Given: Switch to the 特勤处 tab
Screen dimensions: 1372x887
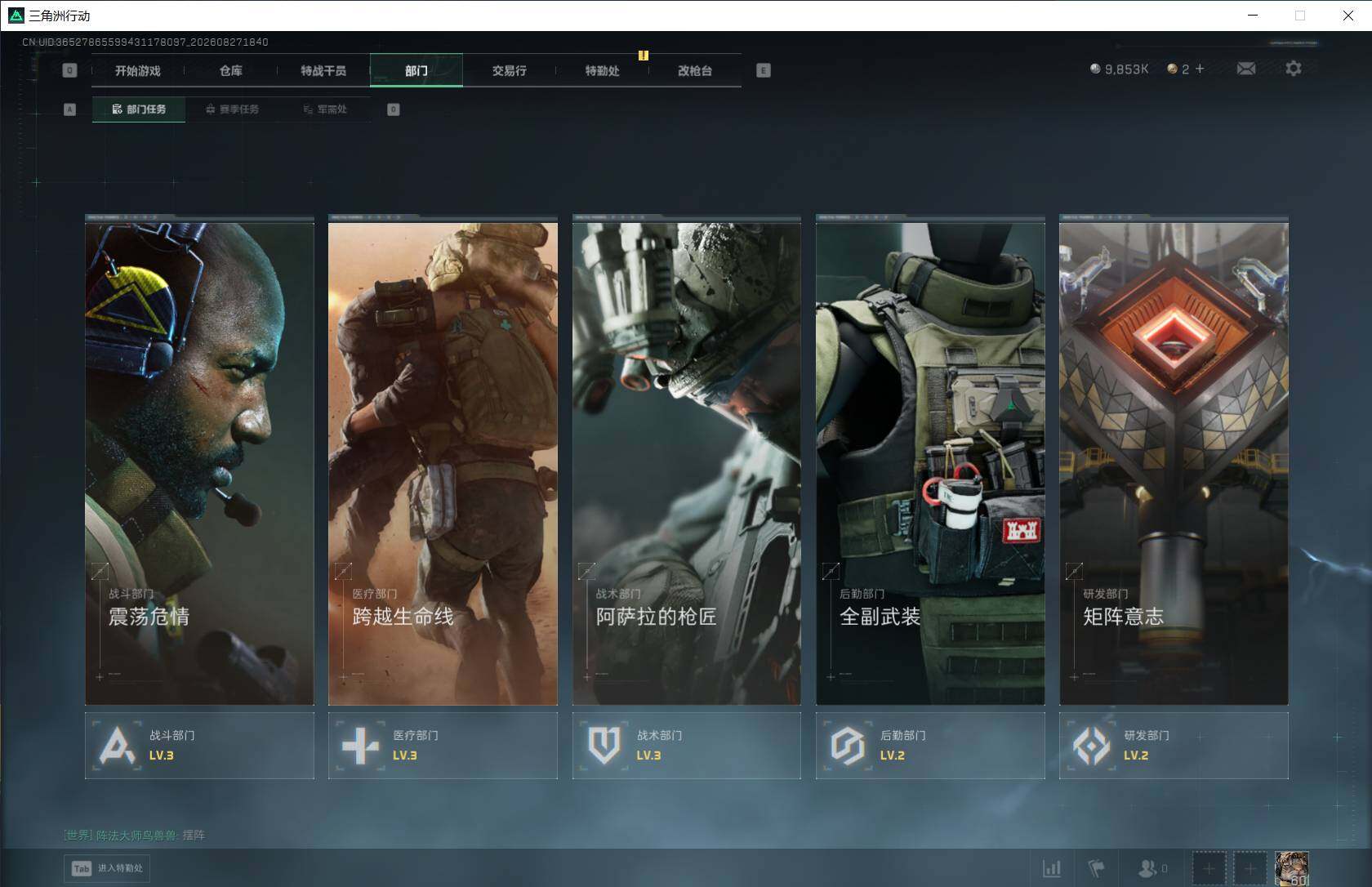Looking at the screenshot, I should [x=602, y=71].
